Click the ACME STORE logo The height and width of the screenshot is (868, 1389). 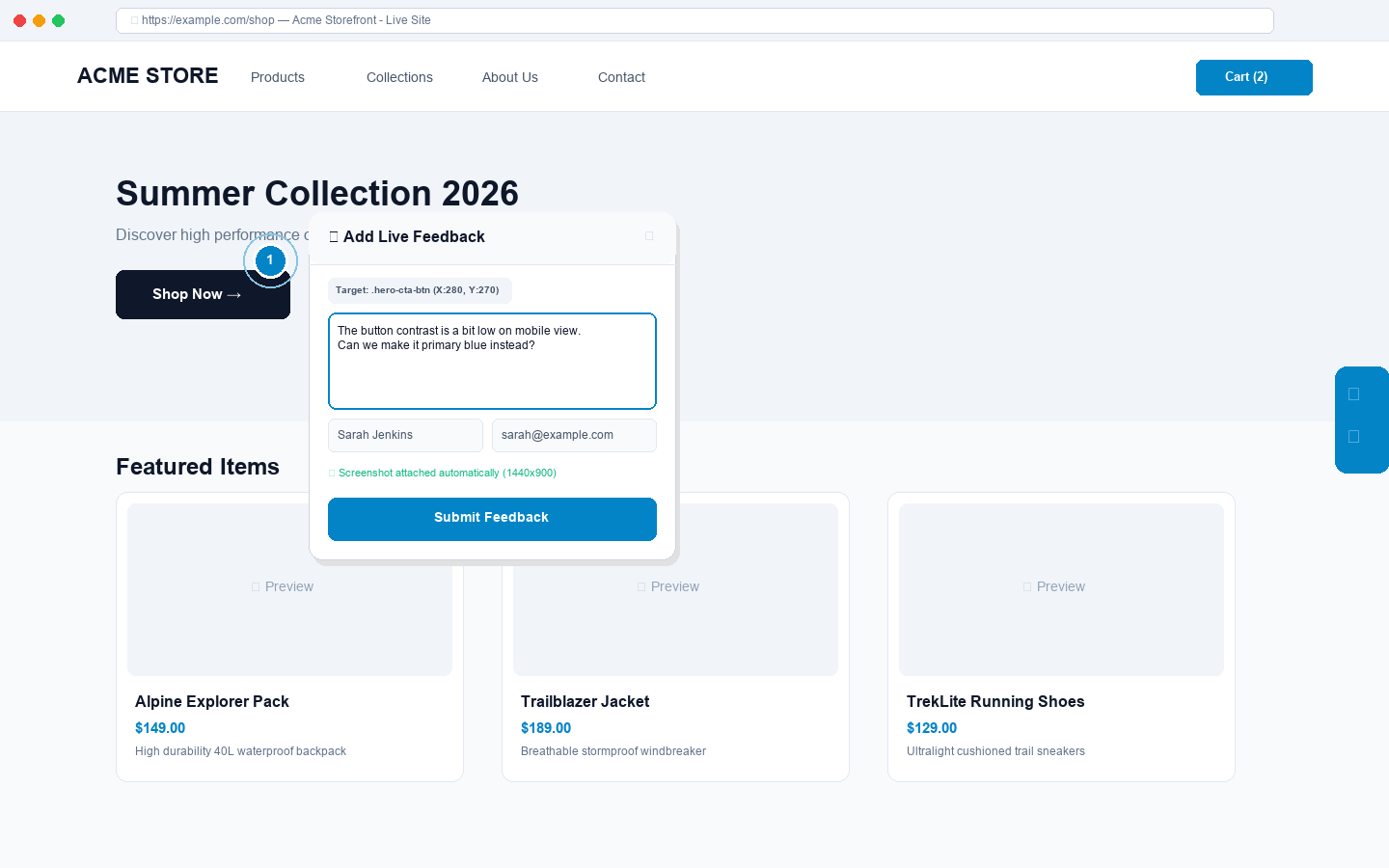tap(148, 76)
